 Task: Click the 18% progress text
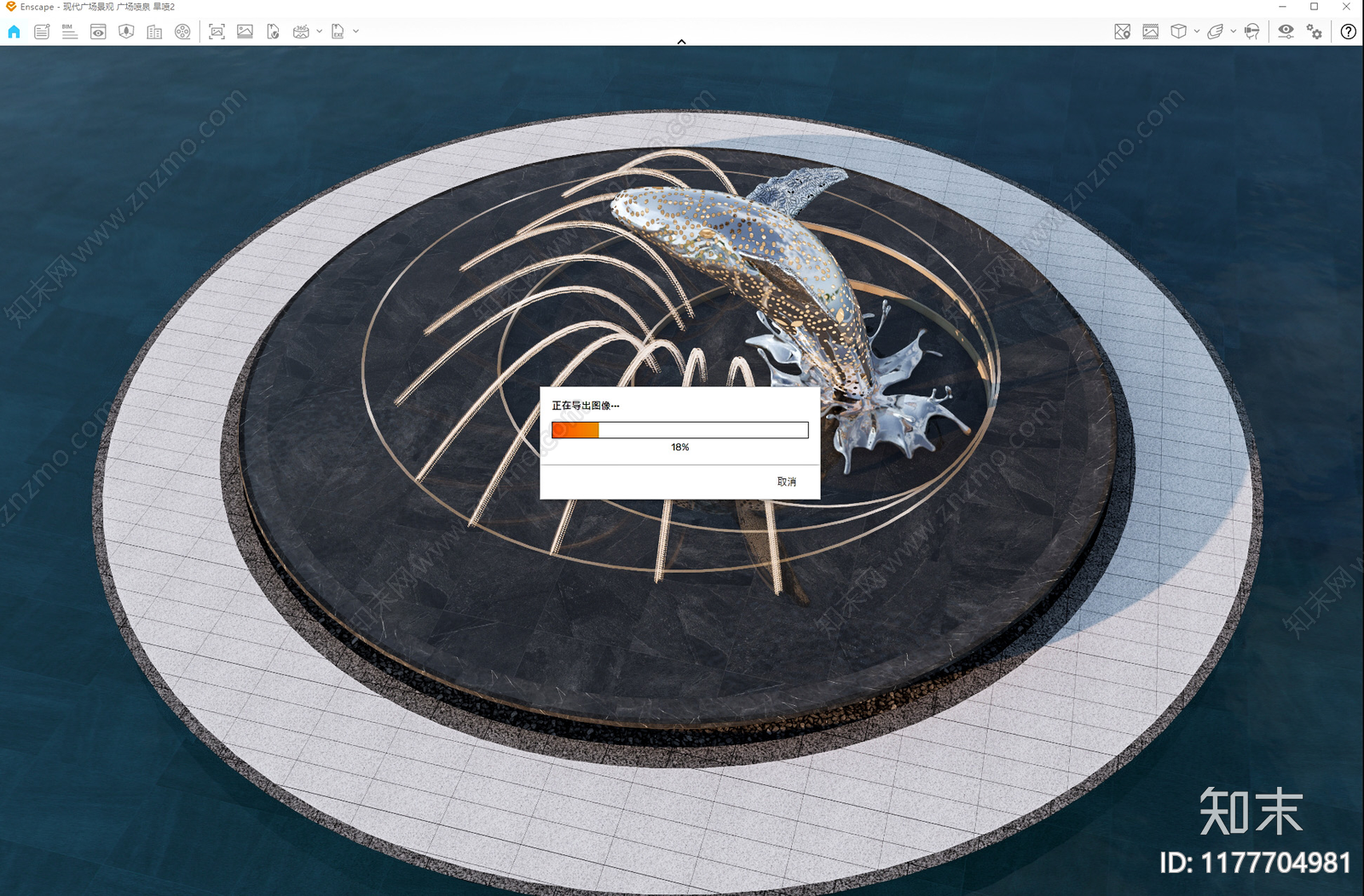679,447
